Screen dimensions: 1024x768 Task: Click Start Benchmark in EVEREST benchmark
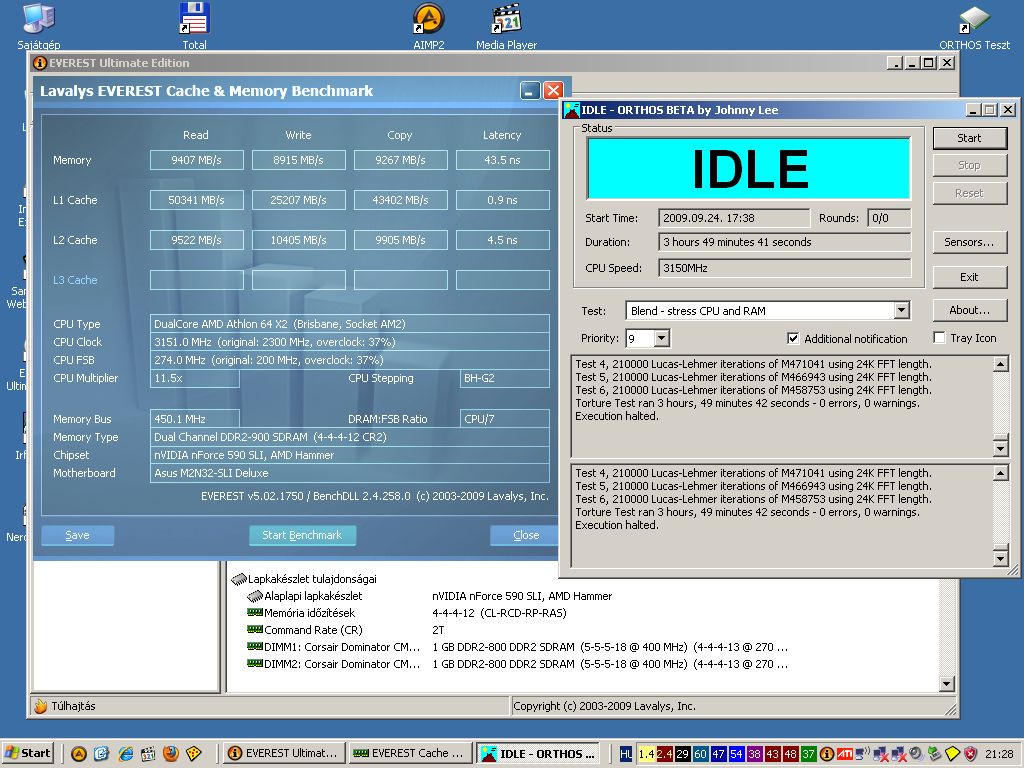click(x=302, y=535)
